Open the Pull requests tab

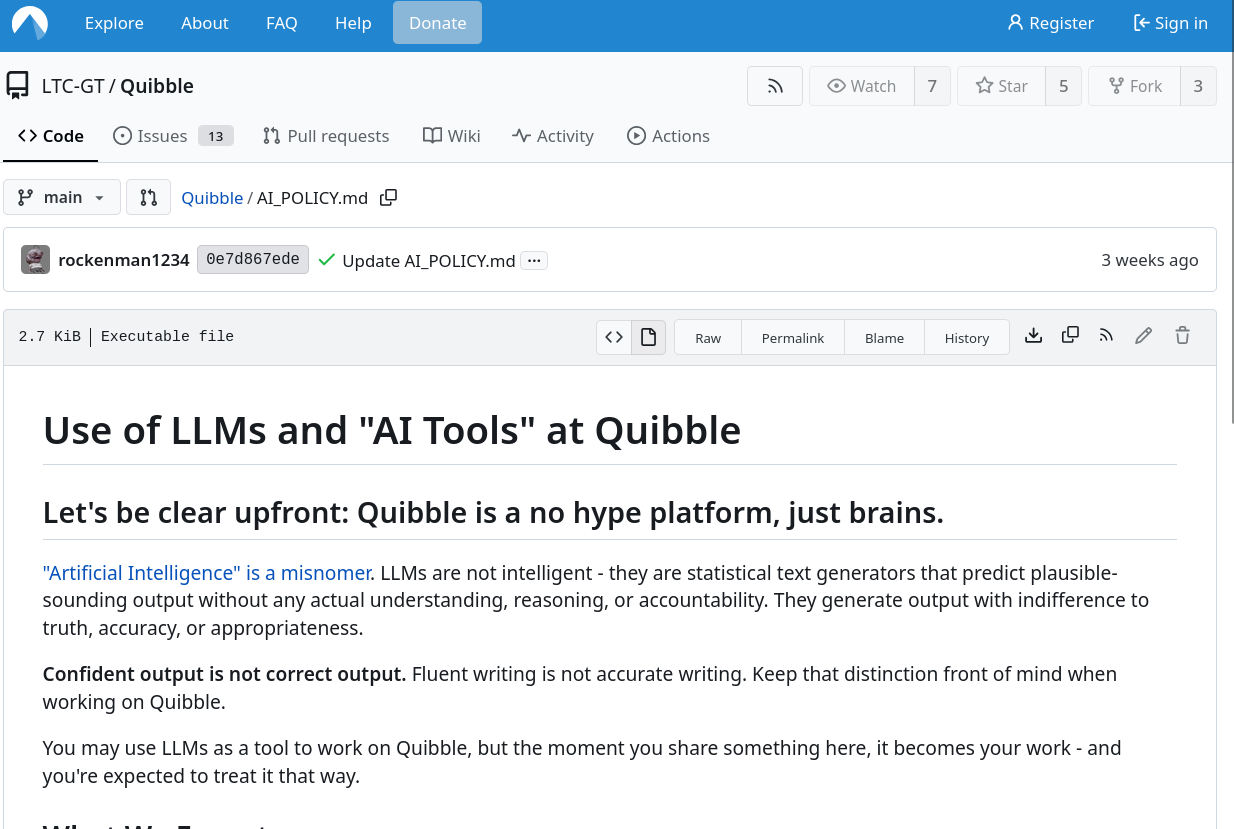tap(325, 136)
